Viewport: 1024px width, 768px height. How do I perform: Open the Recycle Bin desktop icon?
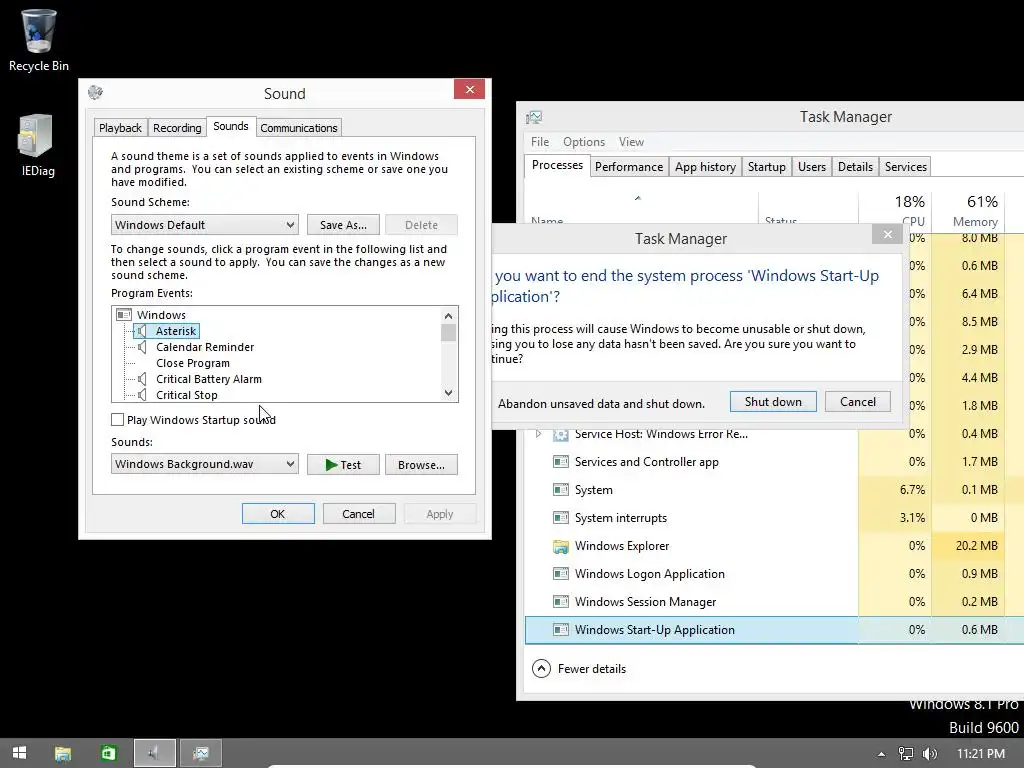[39, 40]
